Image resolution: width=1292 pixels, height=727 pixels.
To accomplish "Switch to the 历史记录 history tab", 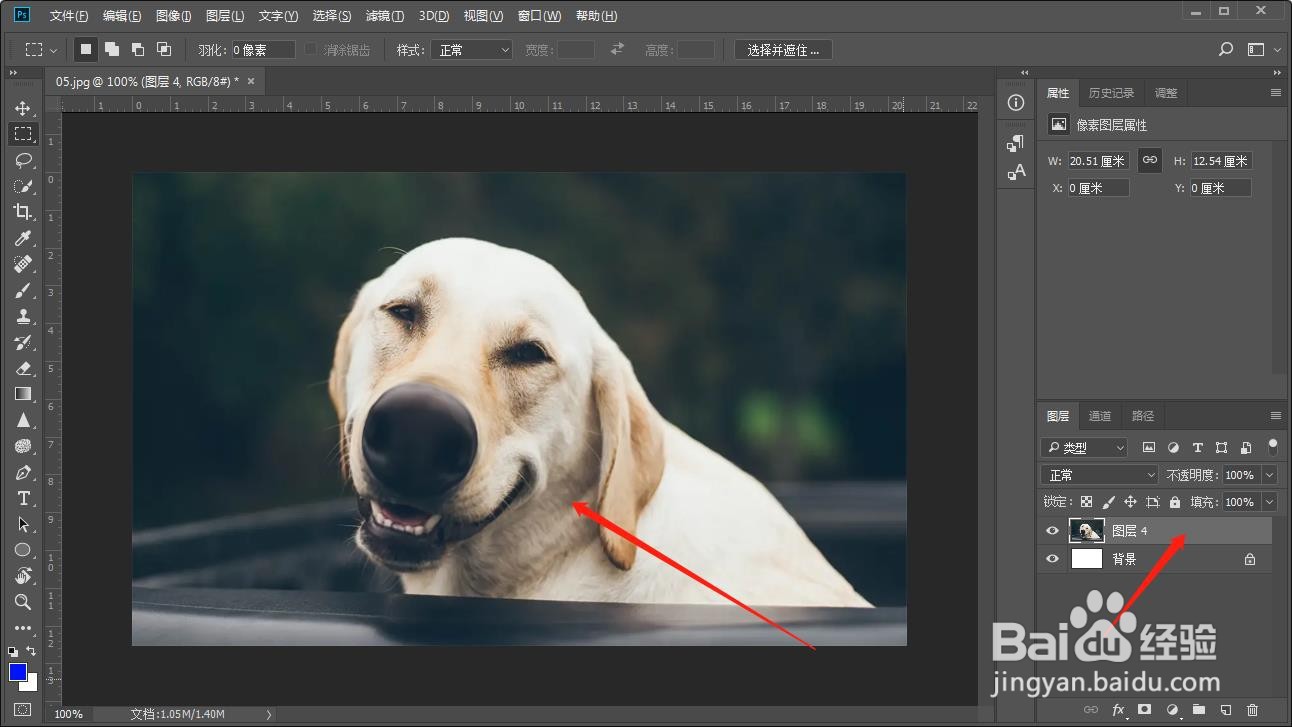I will pyautogui.click(x=1111, y=93).
